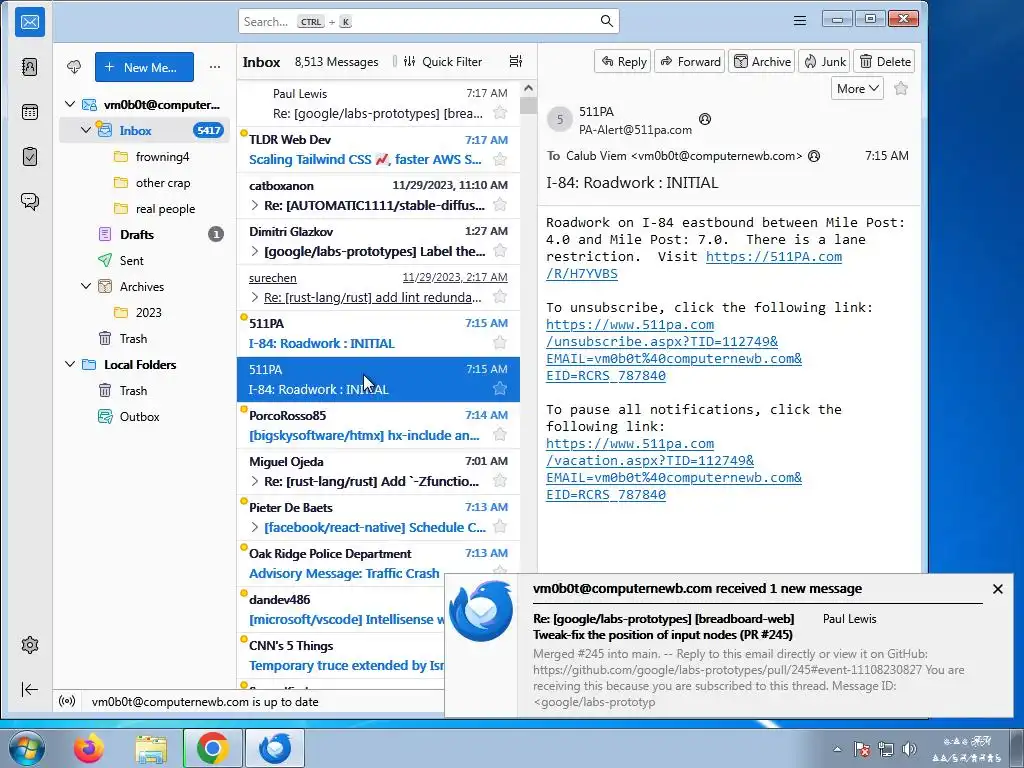Open folder pane options ellipsis
The height and width of the screenshot is (768, 1024).
214,67
